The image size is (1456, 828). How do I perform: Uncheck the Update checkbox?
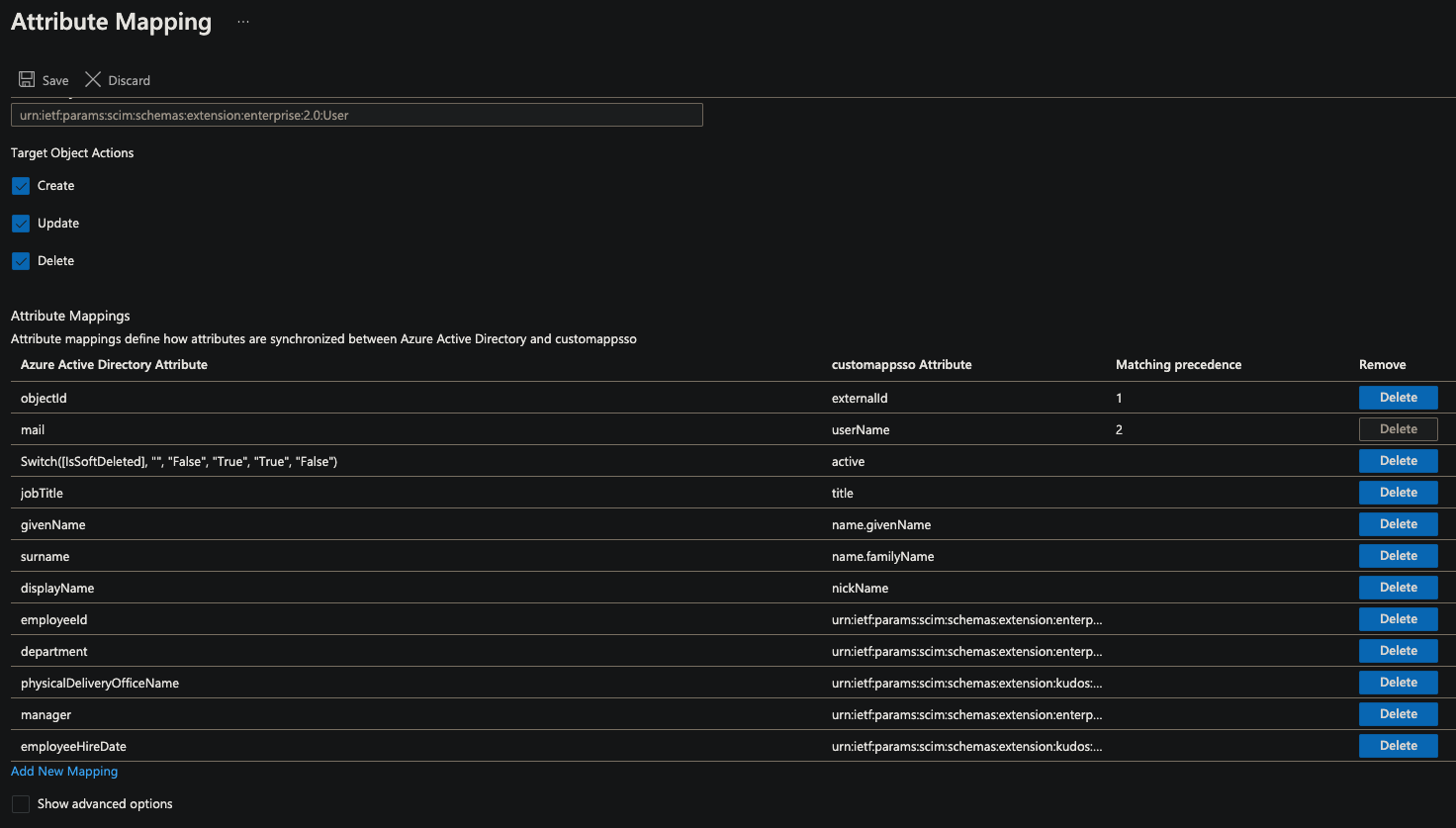coord(21,224)
